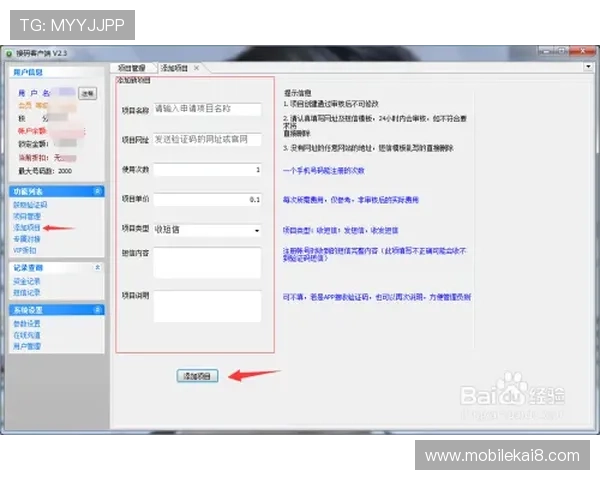The width and height of the screenshot is (600, 480).
Task: Click the 用户信息 panel header
Action: click(x=56, y=72)
